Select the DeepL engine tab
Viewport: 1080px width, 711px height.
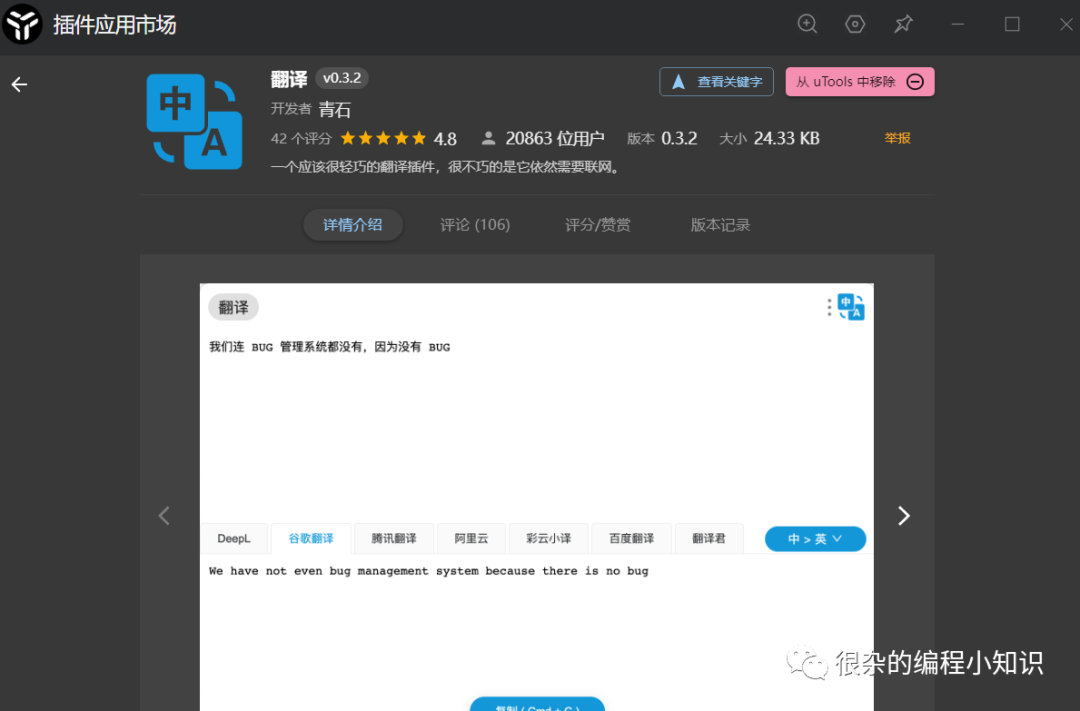pyautogui.click(x=234, y=538)
